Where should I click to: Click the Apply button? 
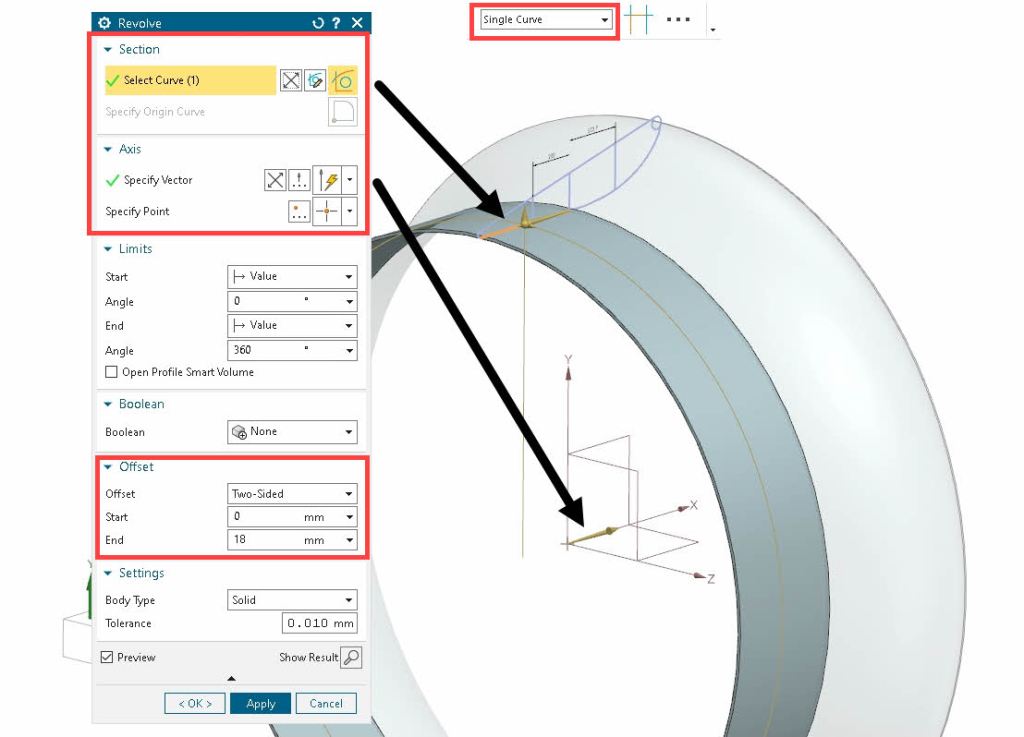pyautogui.click(x=260, y=703)
